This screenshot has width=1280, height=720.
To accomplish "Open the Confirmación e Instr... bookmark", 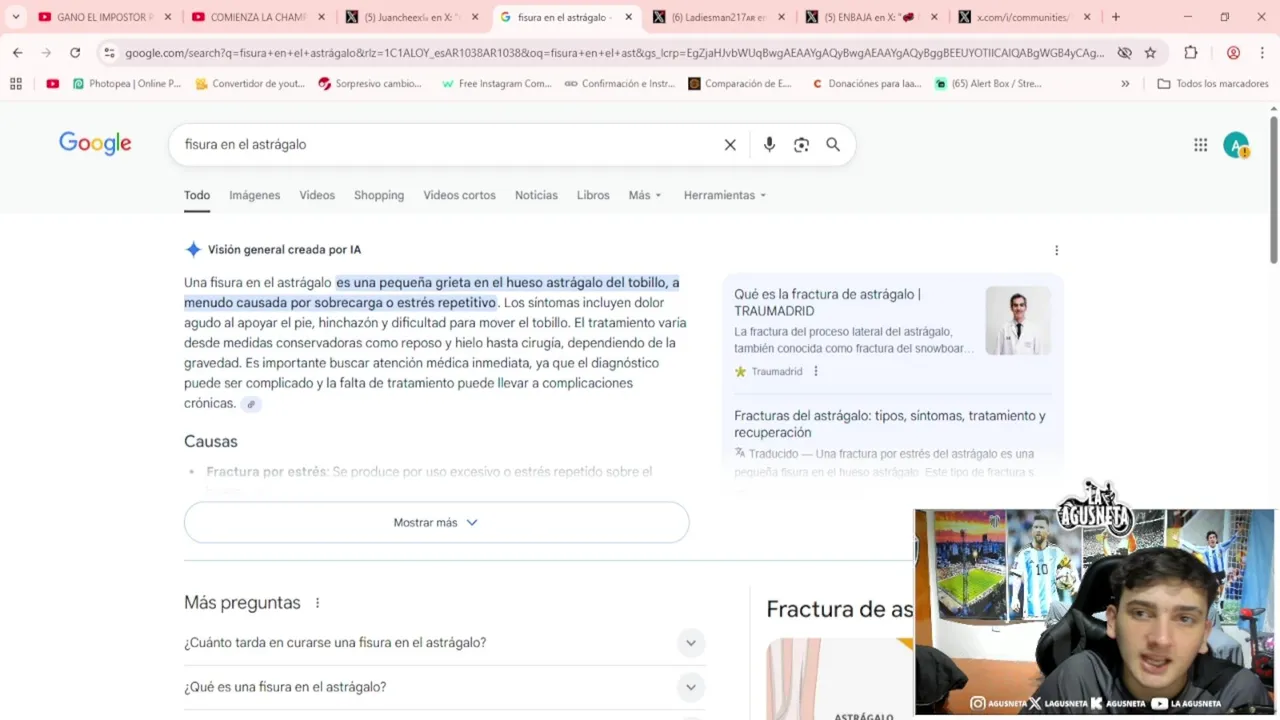I will click(620, 84).
